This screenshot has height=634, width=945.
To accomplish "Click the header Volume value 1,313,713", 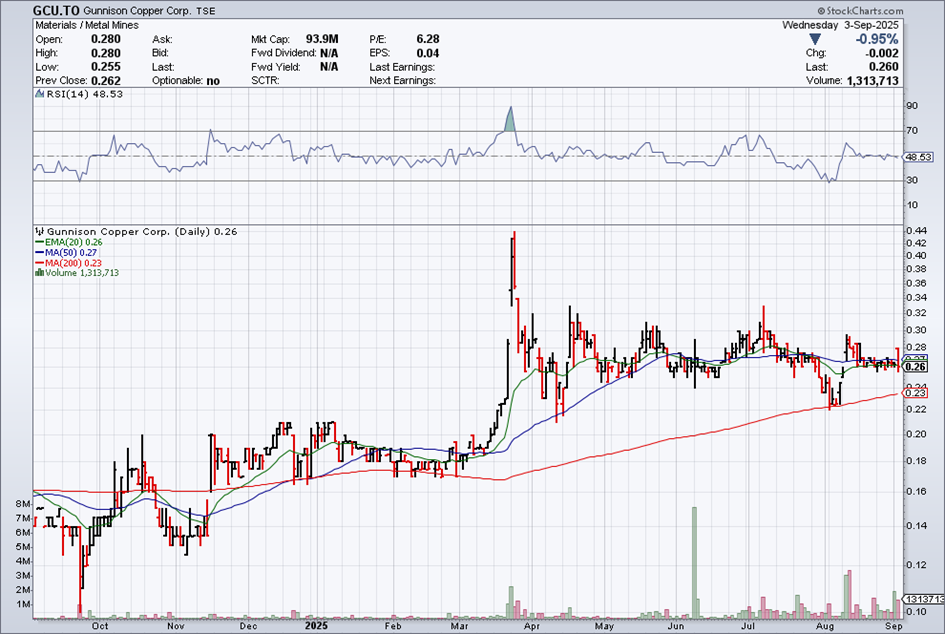I will 873,81.
